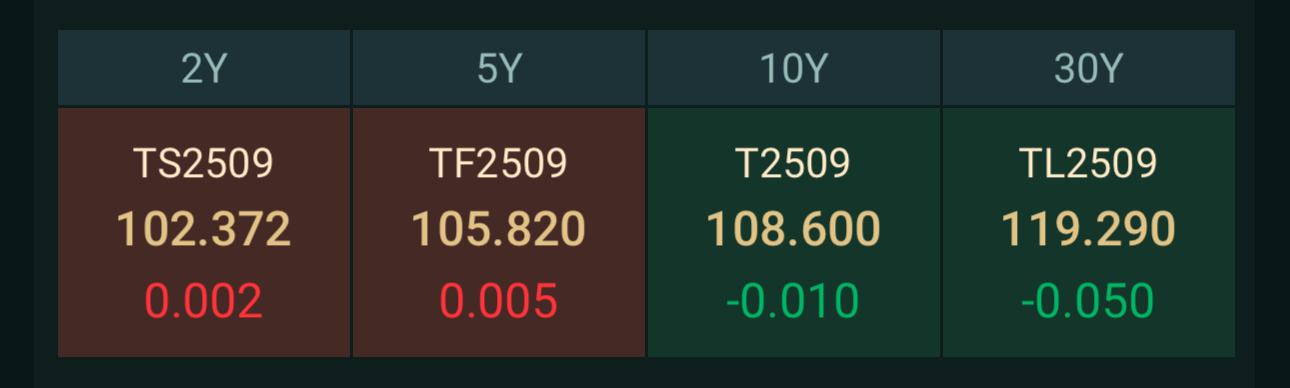Open the green 10Y futures tile
Image resolution: width=1290 pixels, height=388 pixels.
794,232
